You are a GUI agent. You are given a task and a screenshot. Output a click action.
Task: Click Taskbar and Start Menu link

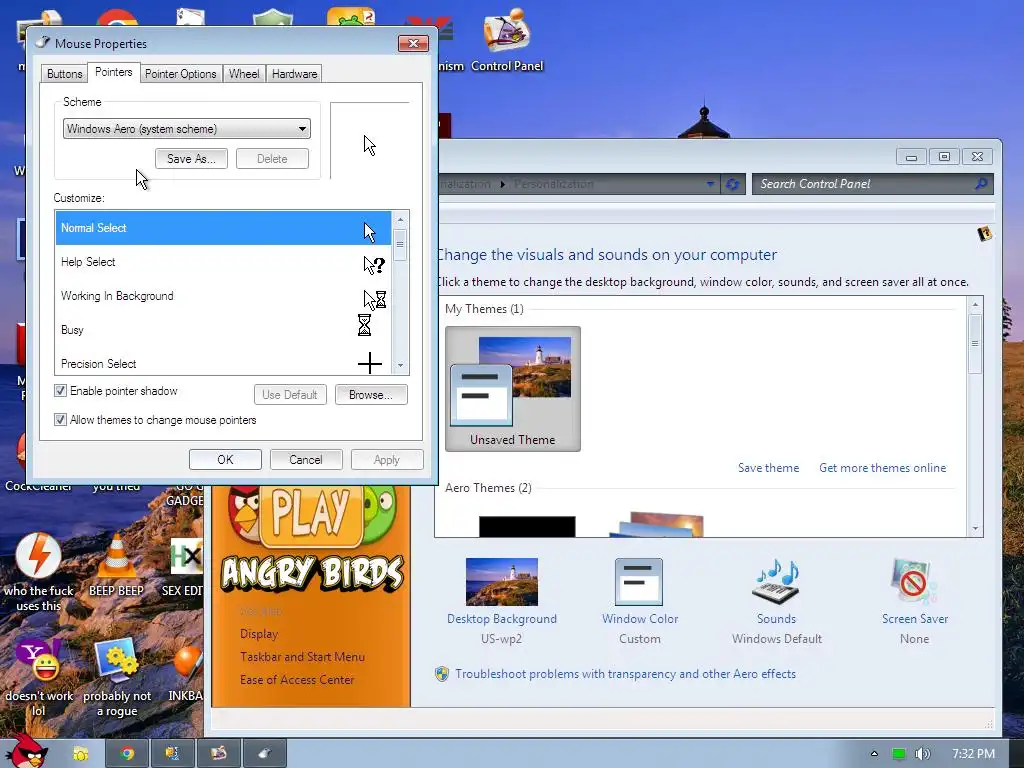(302, 657)
